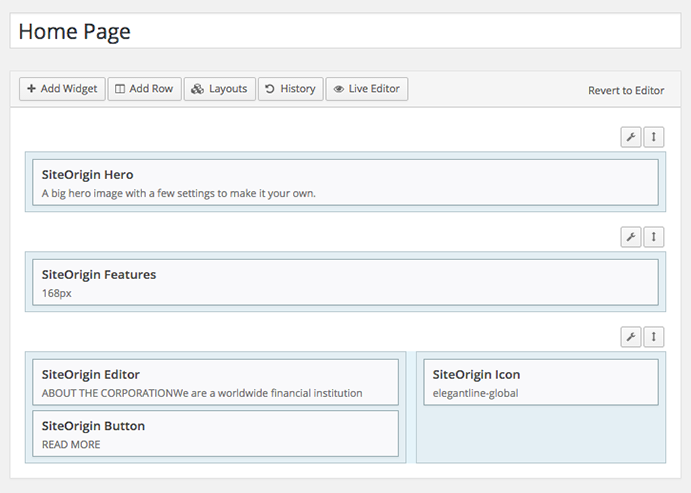
Task: Click move handle above SiteOrigin Features row
Action: (654, 237)
